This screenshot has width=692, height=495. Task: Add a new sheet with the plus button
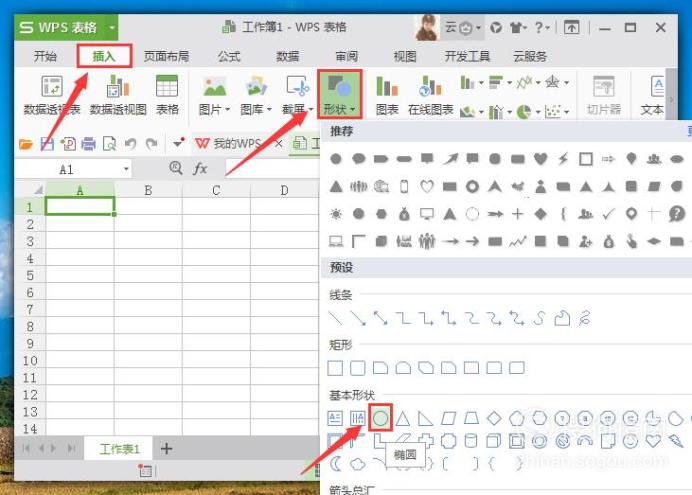[166, 449]
